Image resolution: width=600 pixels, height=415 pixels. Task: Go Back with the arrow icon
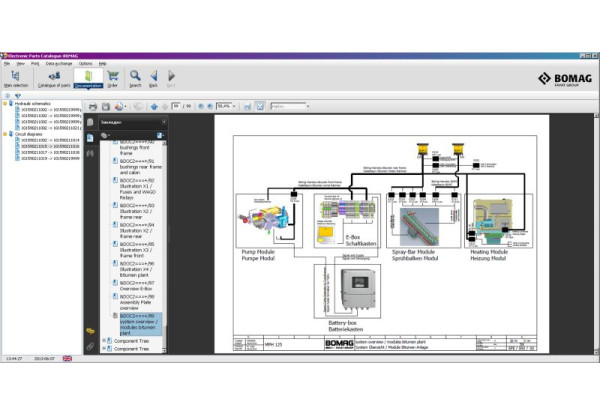tap(153, 78)
